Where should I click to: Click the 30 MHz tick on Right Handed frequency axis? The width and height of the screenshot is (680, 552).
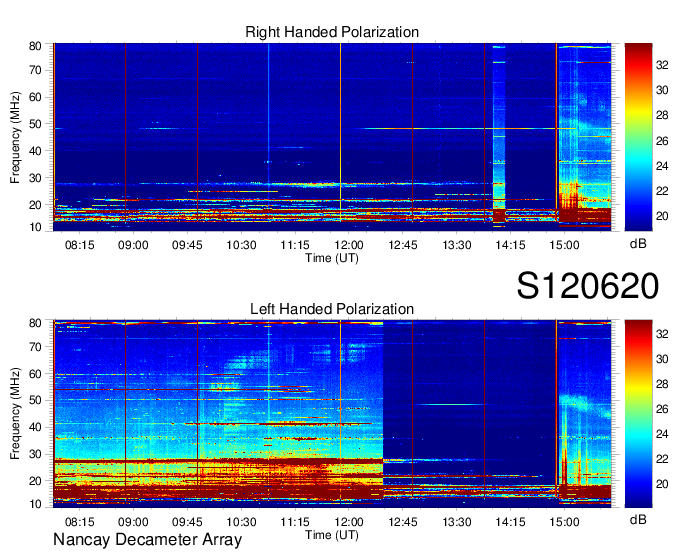click(x=35, y=178)
